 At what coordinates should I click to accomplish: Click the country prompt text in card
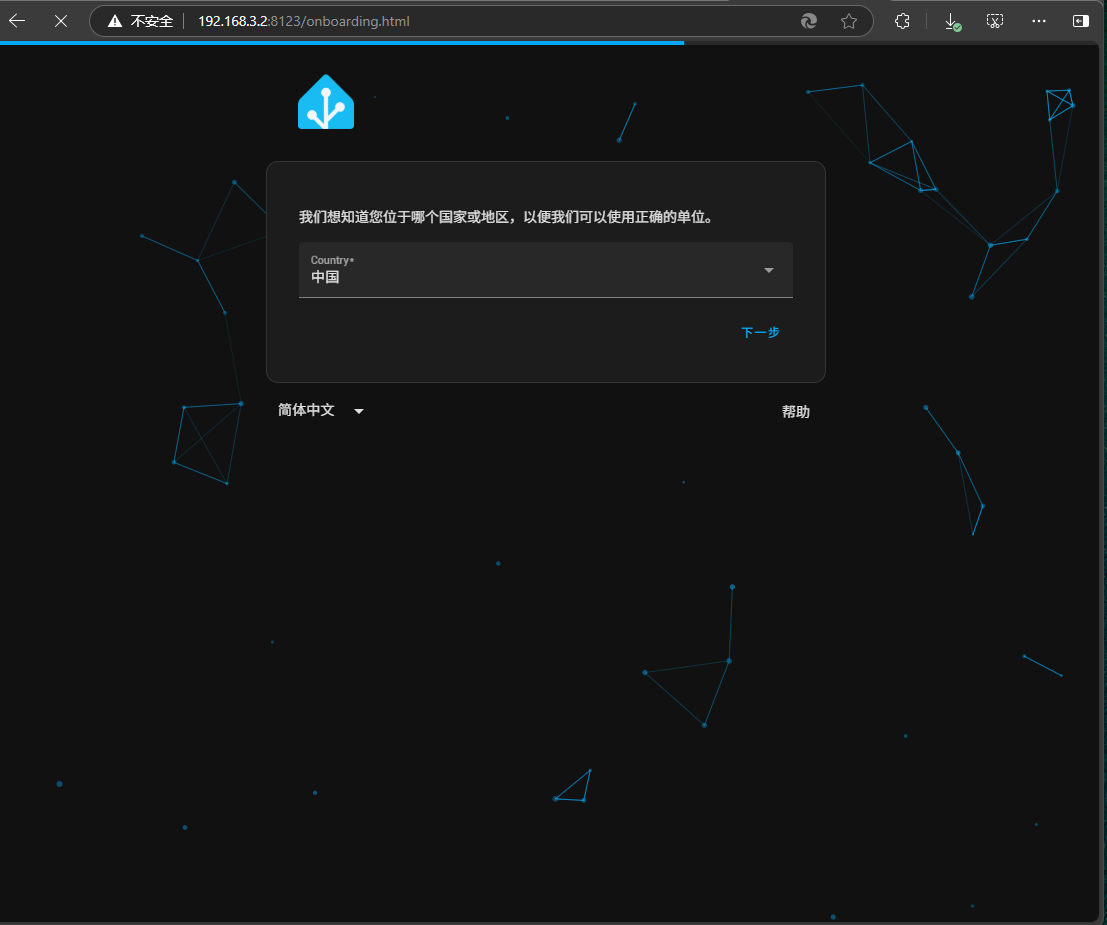508,217
